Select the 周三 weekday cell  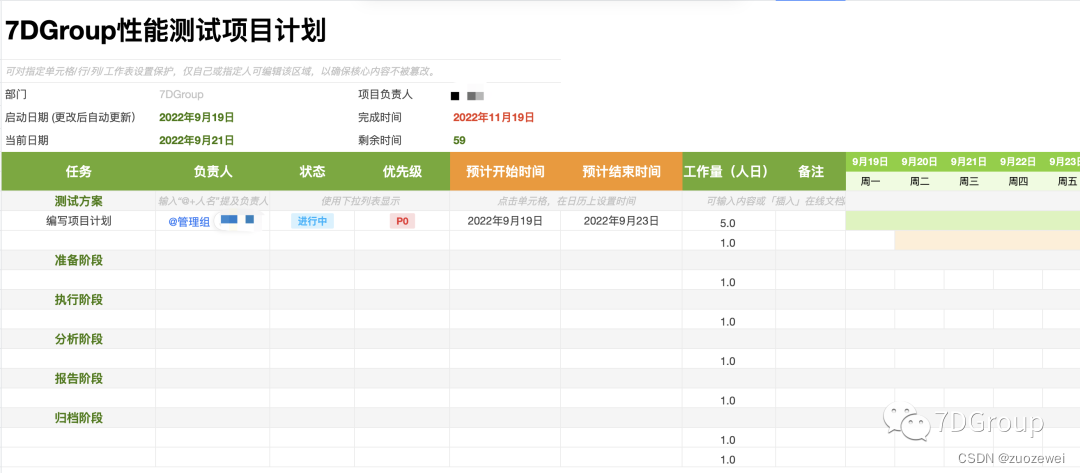pos(969,182)
